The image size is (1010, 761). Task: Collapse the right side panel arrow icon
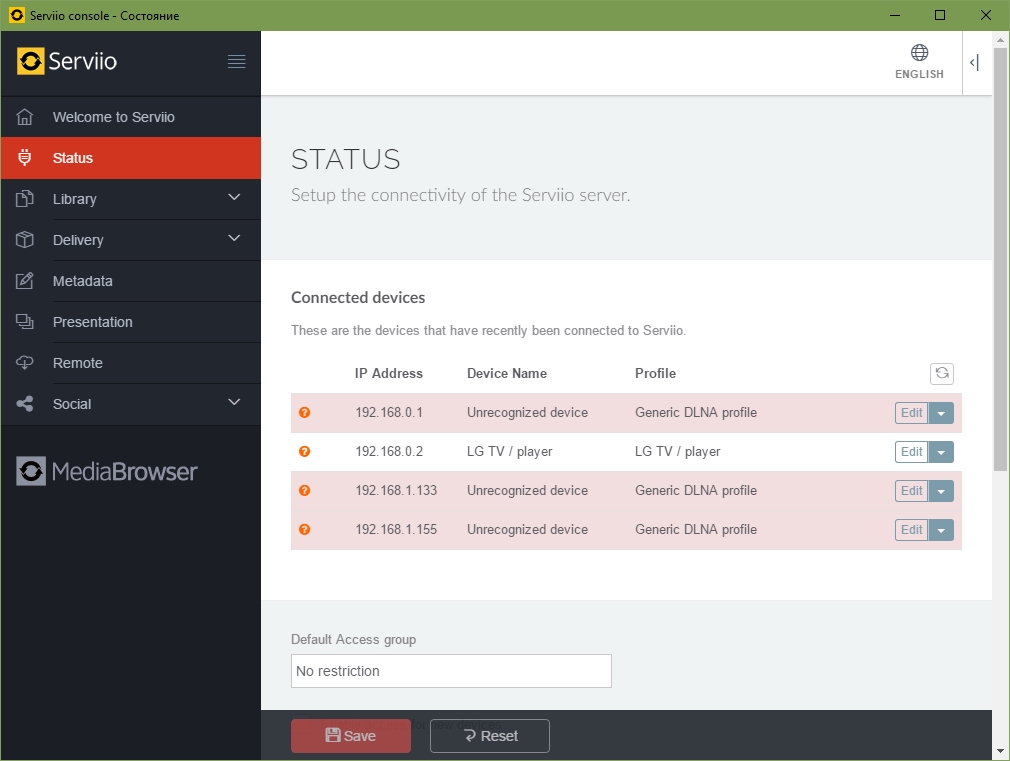coord(974,63)
